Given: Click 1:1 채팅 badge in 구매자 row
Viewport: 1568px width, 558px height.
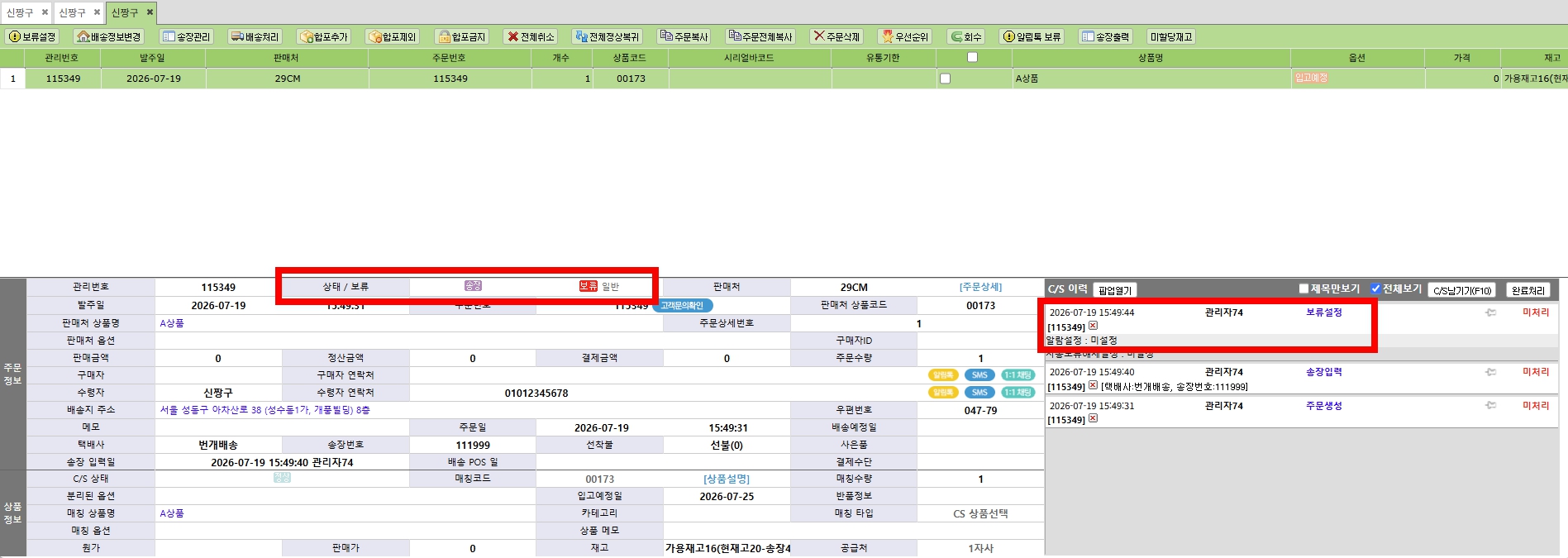Looking at the screenshot, I should point(1018,375).
